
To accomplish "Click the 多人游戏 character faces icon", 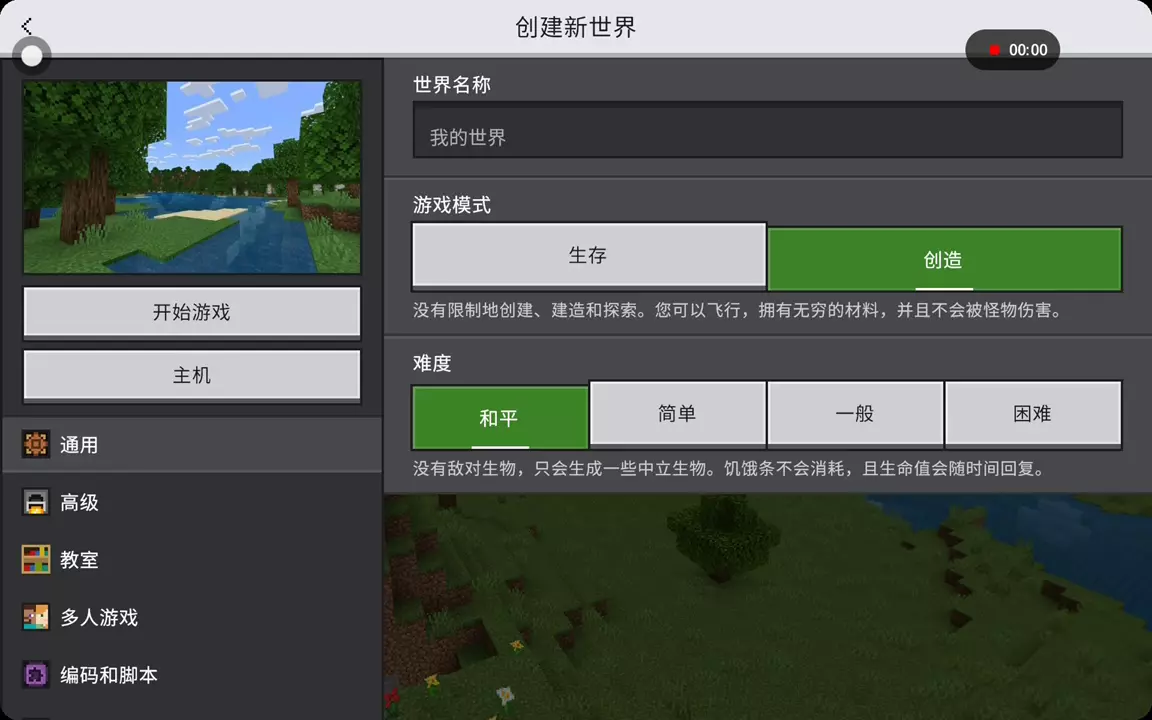I will click(35, 617).
